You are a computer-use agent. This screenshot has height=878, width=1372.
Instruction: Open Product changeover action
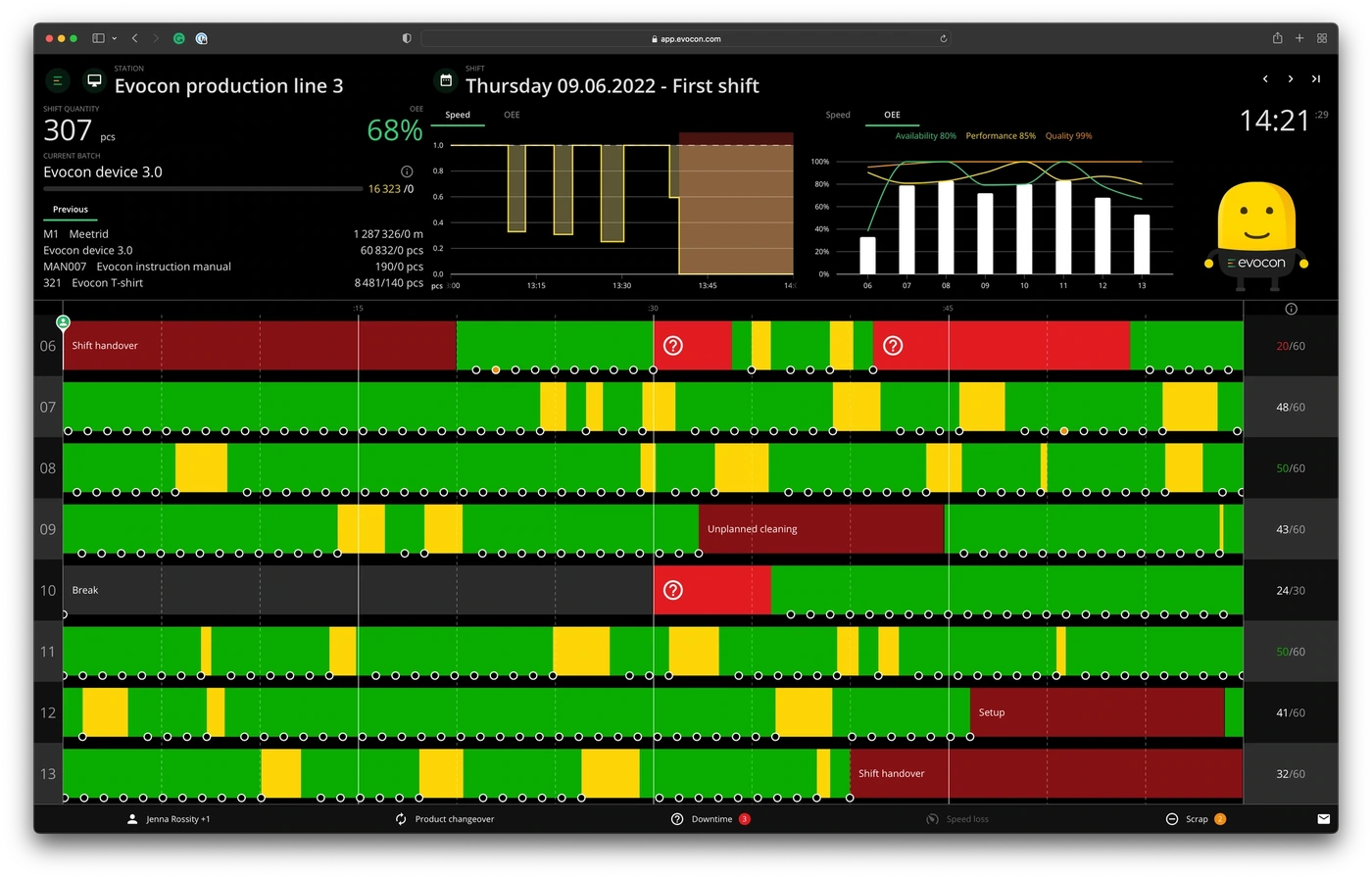tap(445, 819)
